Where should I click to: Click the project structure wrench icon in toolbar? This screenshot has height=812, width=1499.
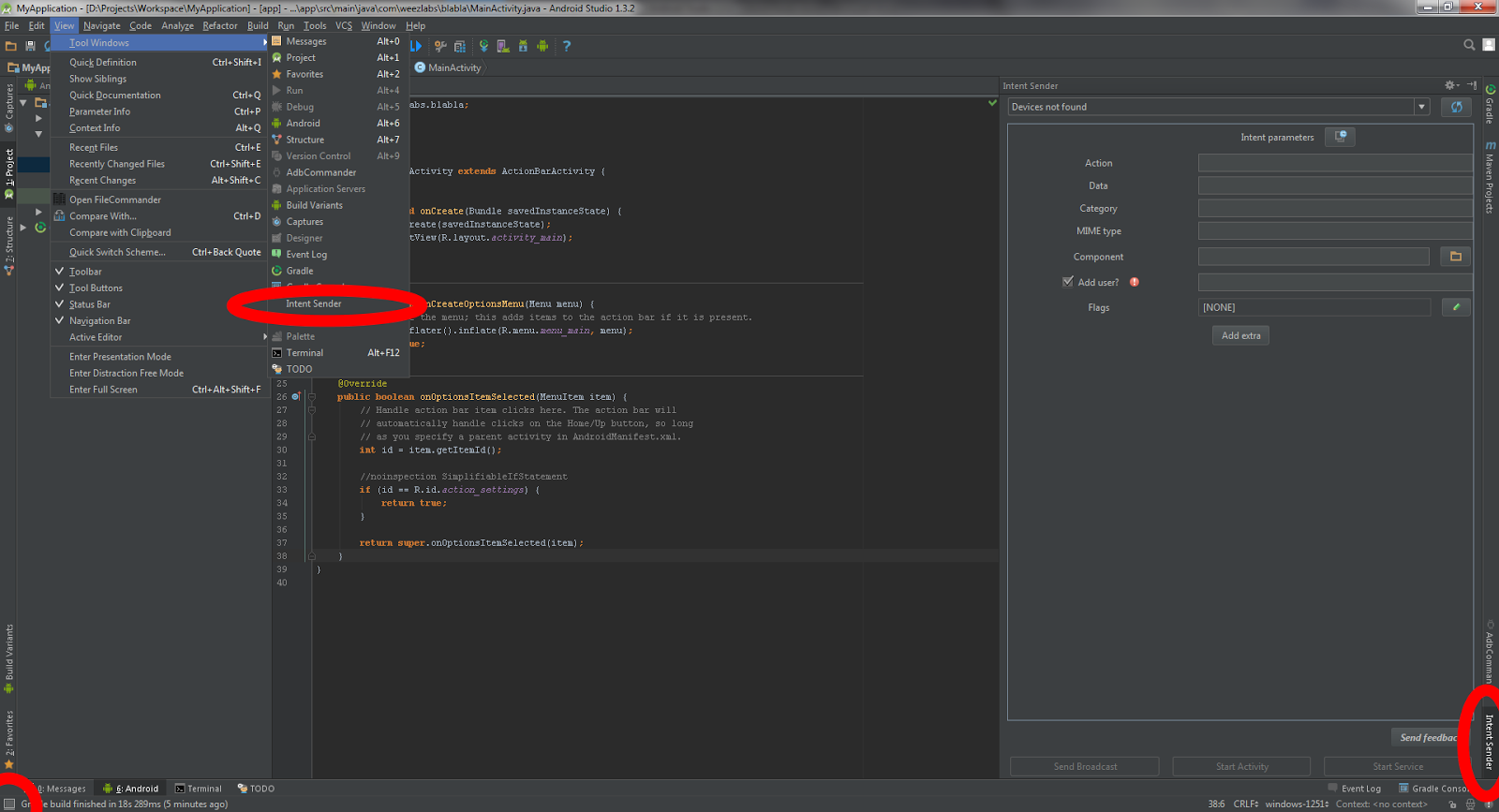pos(440,46)
